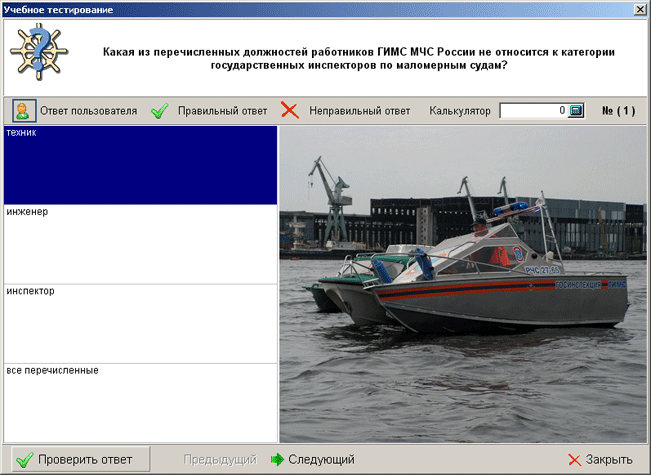The image size is (651, 475).
Task: Click the green checkmark correct answer icon
Action: pyautogui.click(x=160, y=111)
